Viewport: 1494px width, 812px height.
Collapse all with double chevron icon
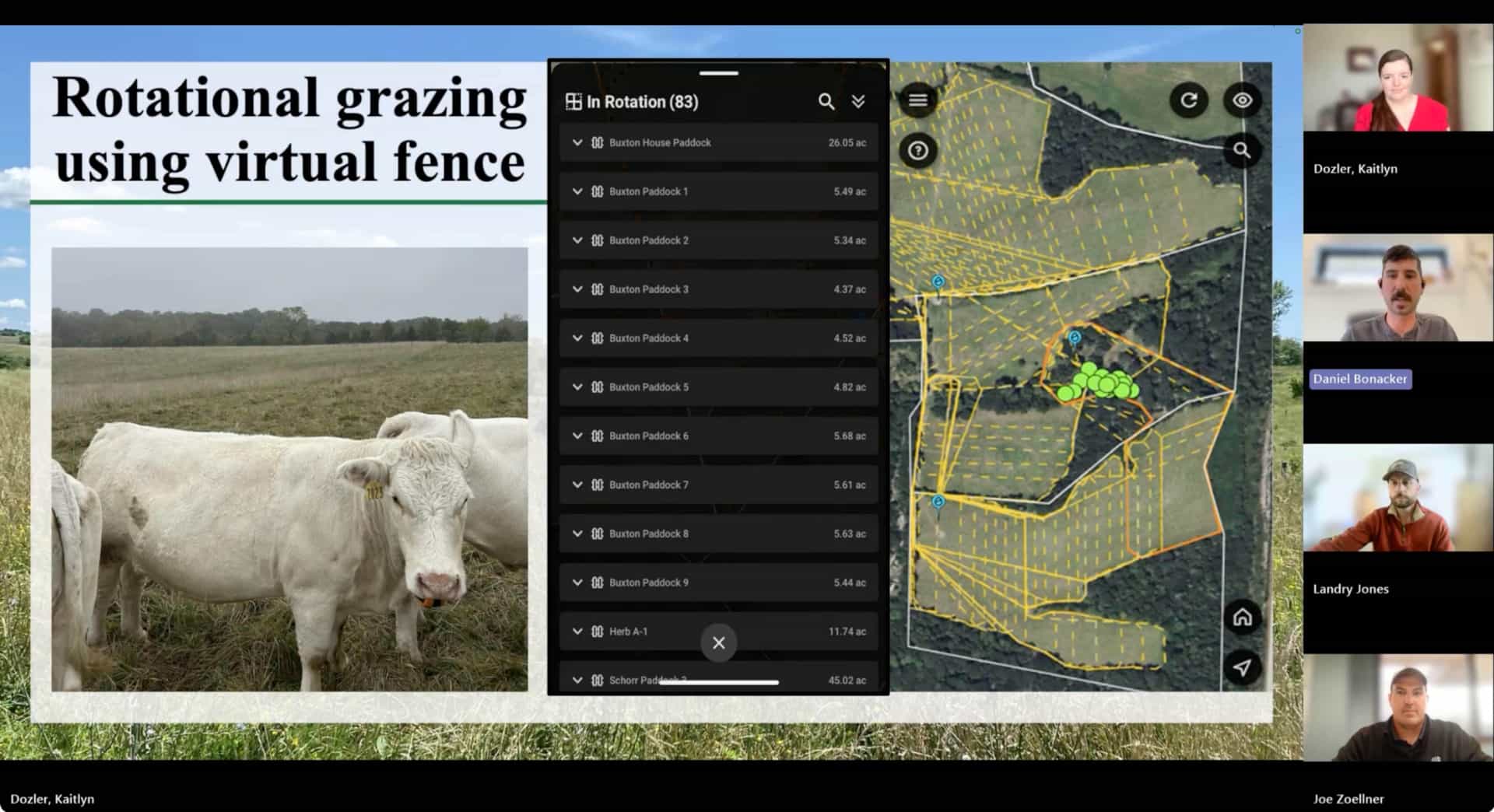pyautogui.click(x=858, y=102)
